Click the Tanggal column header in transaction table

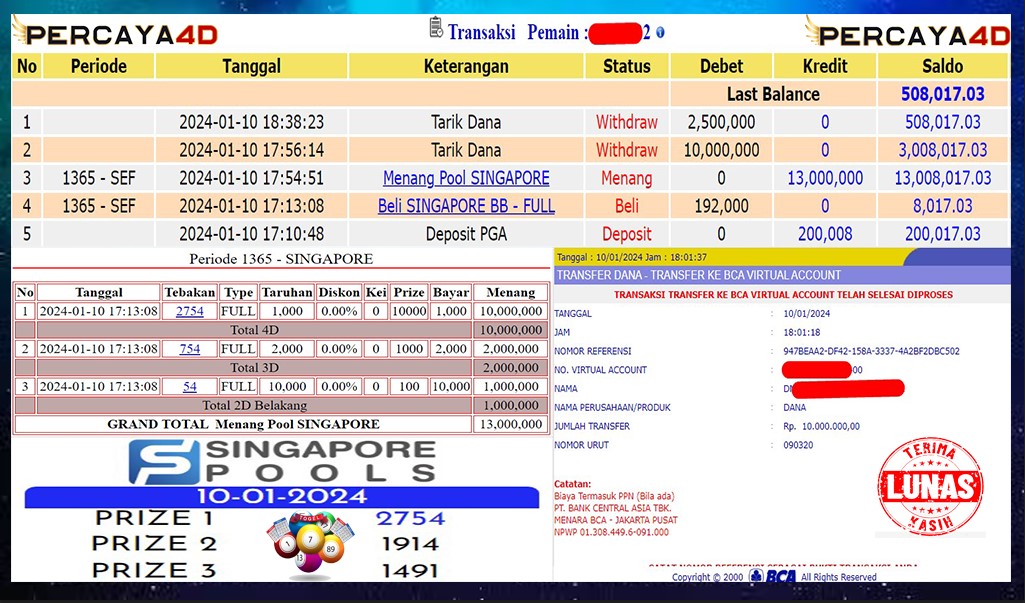(251, 66)
